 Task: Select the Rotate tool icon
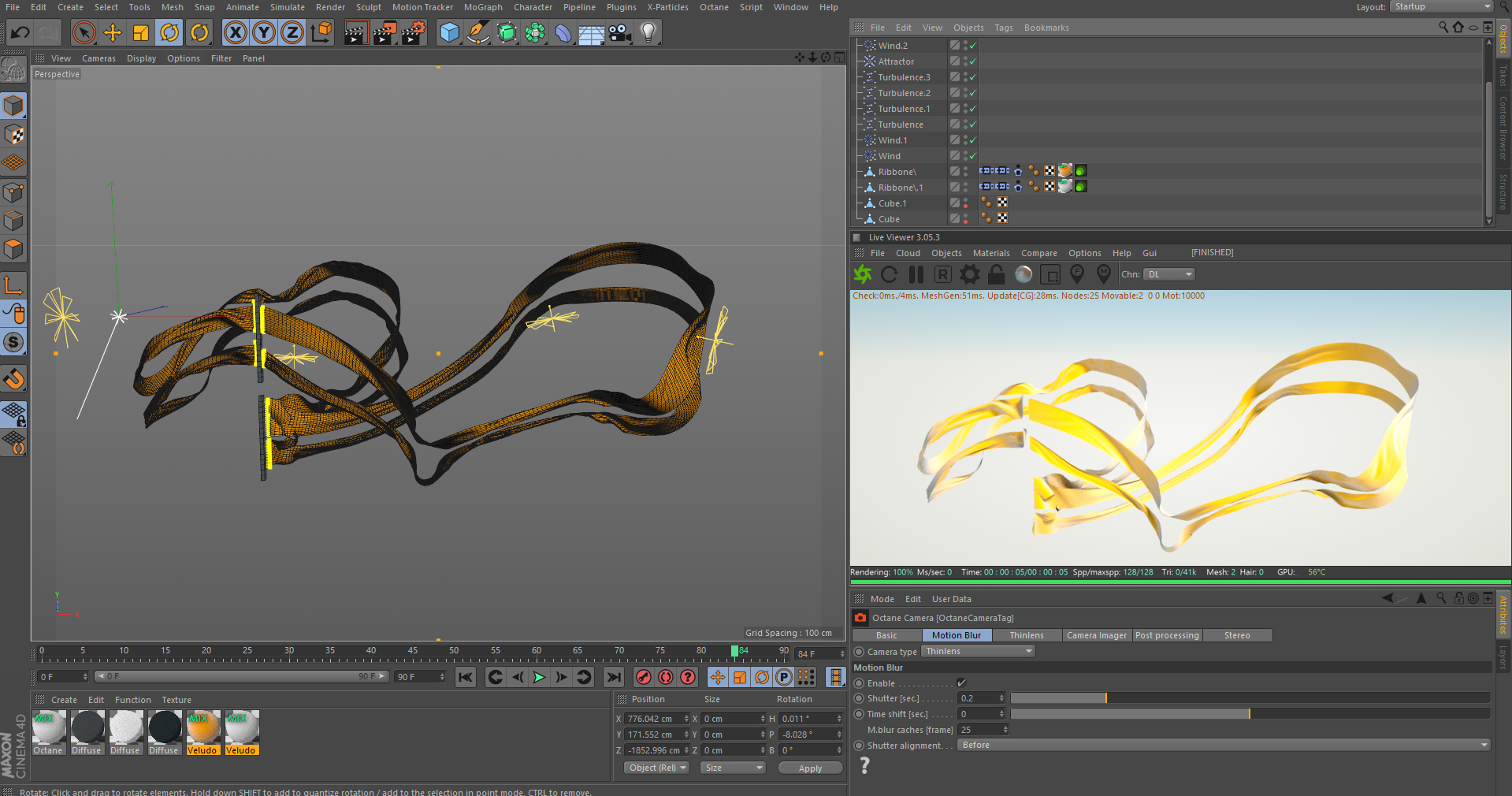pos(169,33)
